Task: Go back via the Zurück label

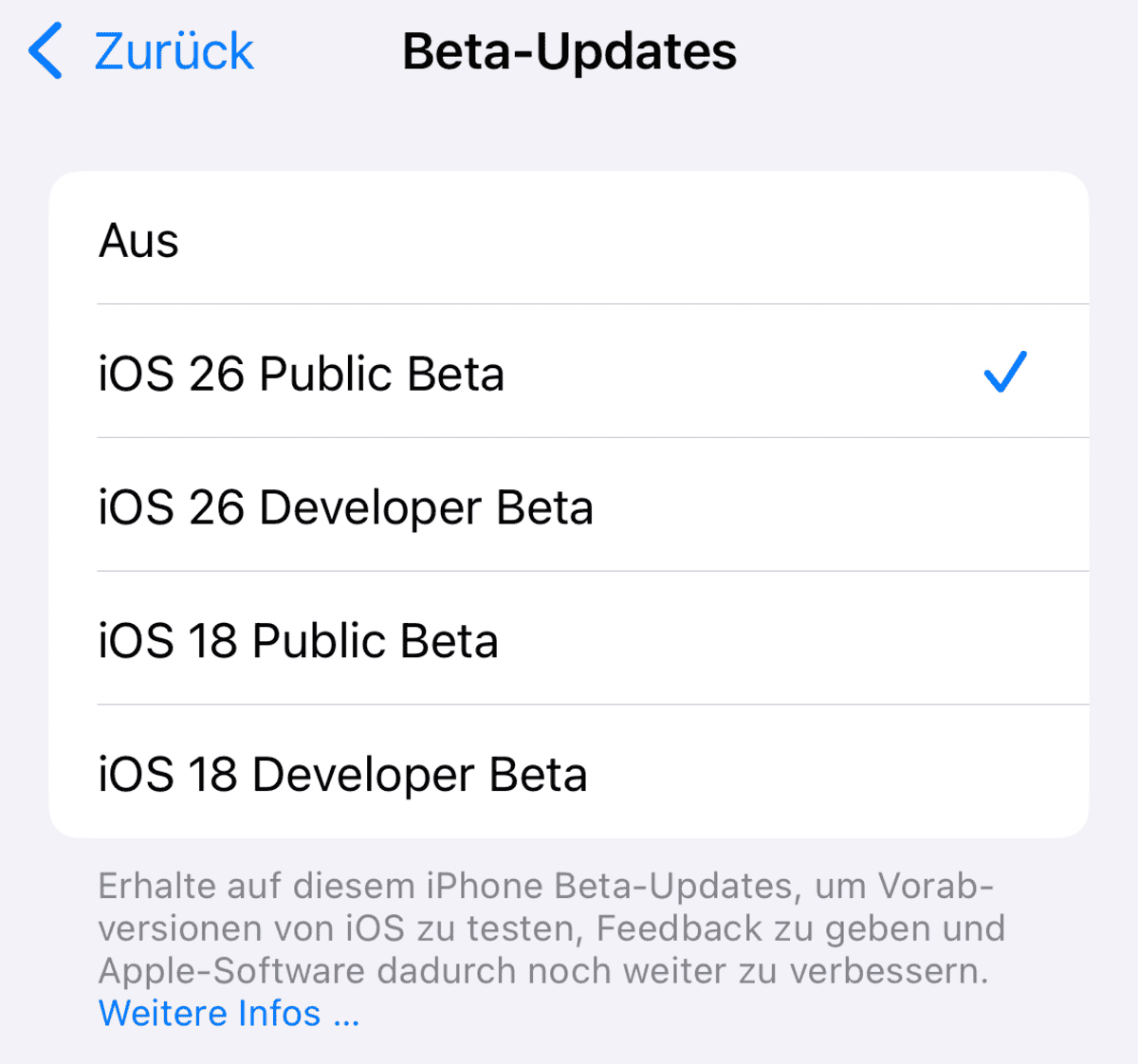Action: (174, 51)
